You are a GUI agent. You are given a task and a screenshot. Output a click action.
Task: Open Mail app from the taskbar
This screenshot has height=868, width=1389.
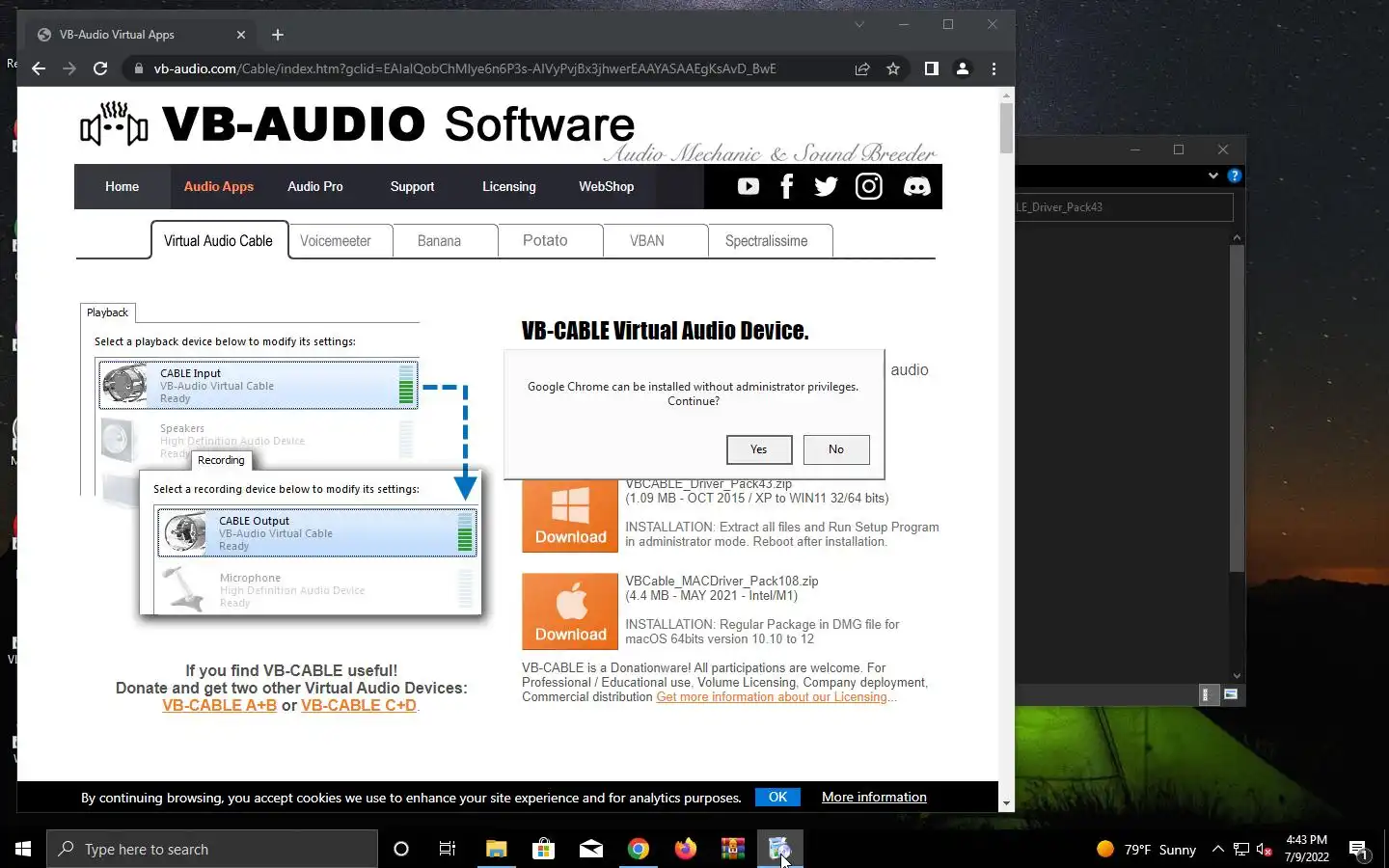click(x=591, y=849)
